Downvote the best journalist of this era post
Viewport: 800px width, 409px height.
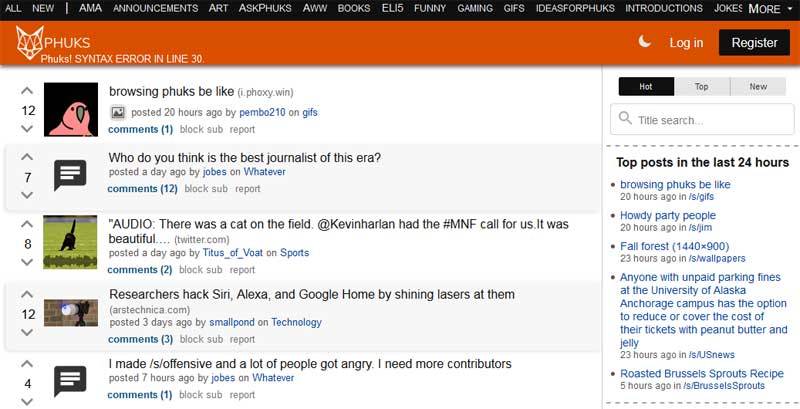point(27,195)
